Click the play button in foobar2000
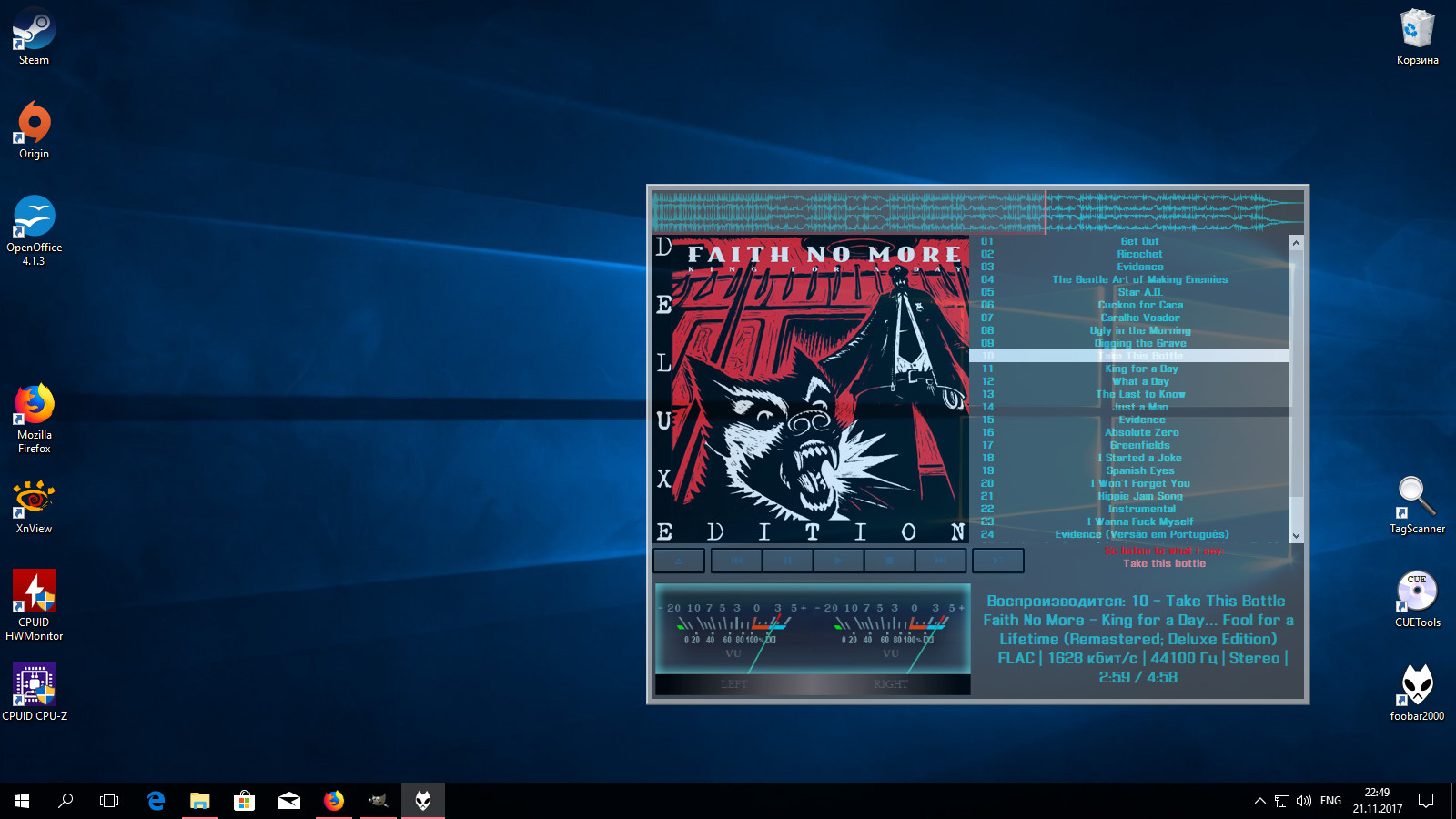The image size is (1456, 819). click(839, 561)
